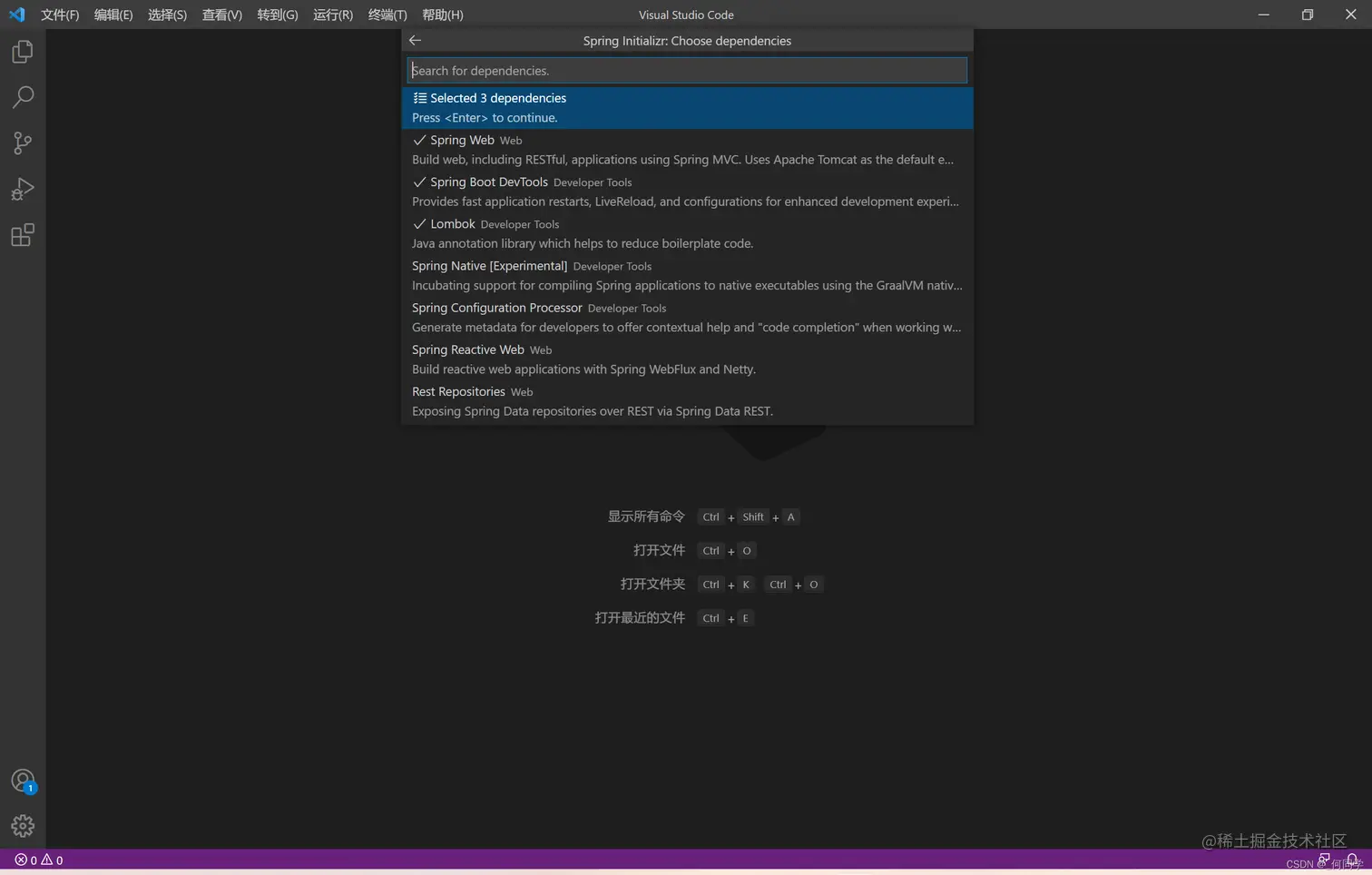Viewport: 1372px width, 875px height.
Task: Open the 编辑(E) menu
Action: [x=113, y=15]
